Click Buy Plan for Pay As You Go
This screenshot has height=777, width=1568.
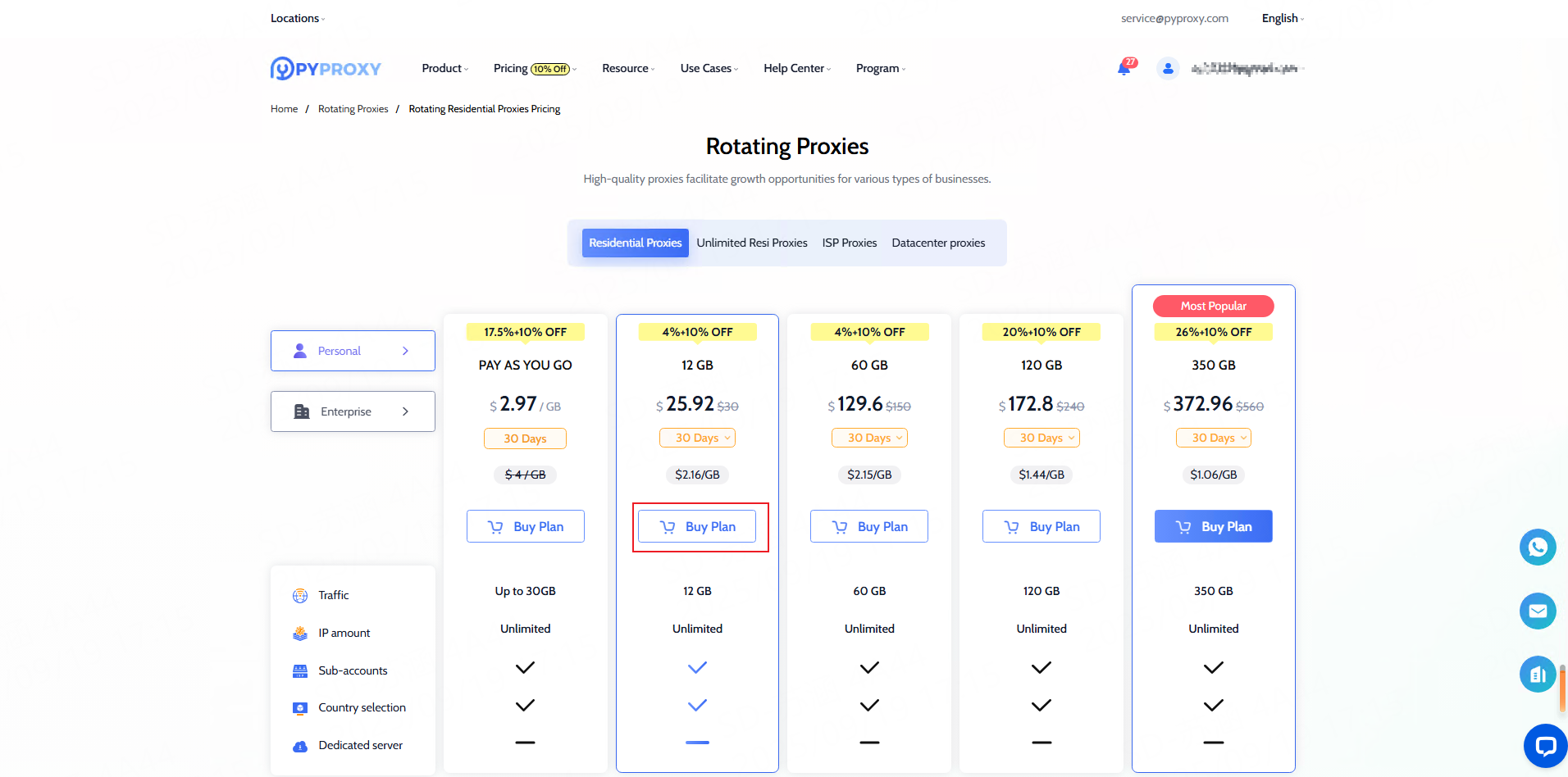coord(526,526)
